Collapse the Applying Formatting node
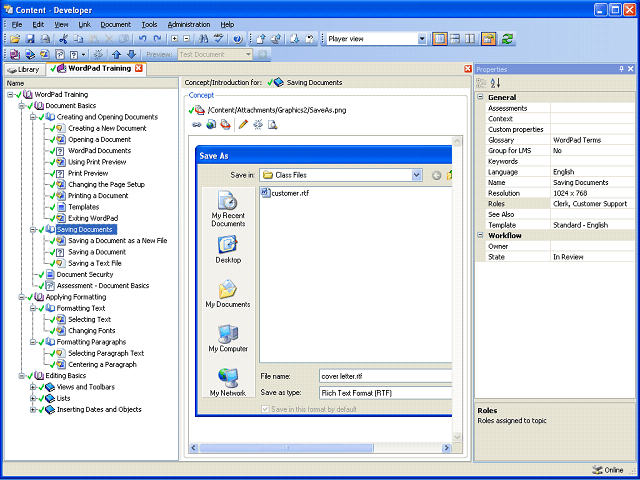This screenshot has height=480, width=640. pyautogui.click(x=21, y=297)
